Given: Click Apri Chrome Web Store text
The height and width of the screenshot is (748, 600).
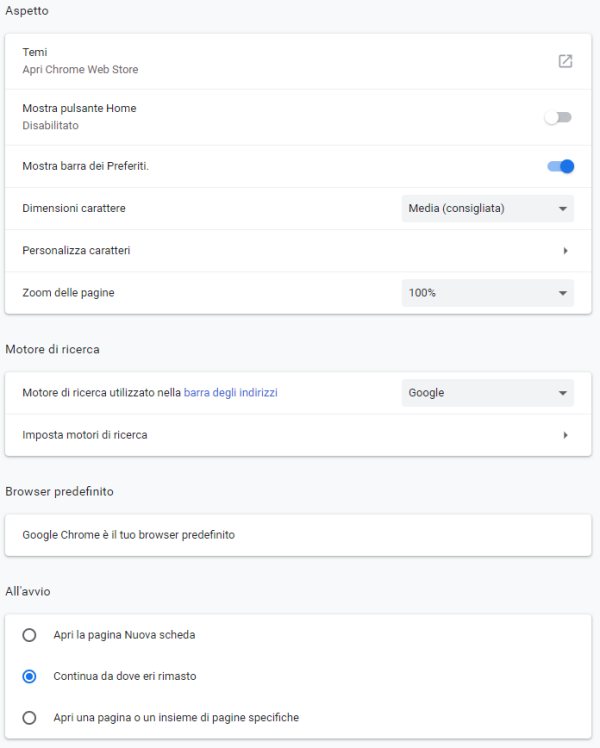Looking at the screenshot, I should click(80, 70).
